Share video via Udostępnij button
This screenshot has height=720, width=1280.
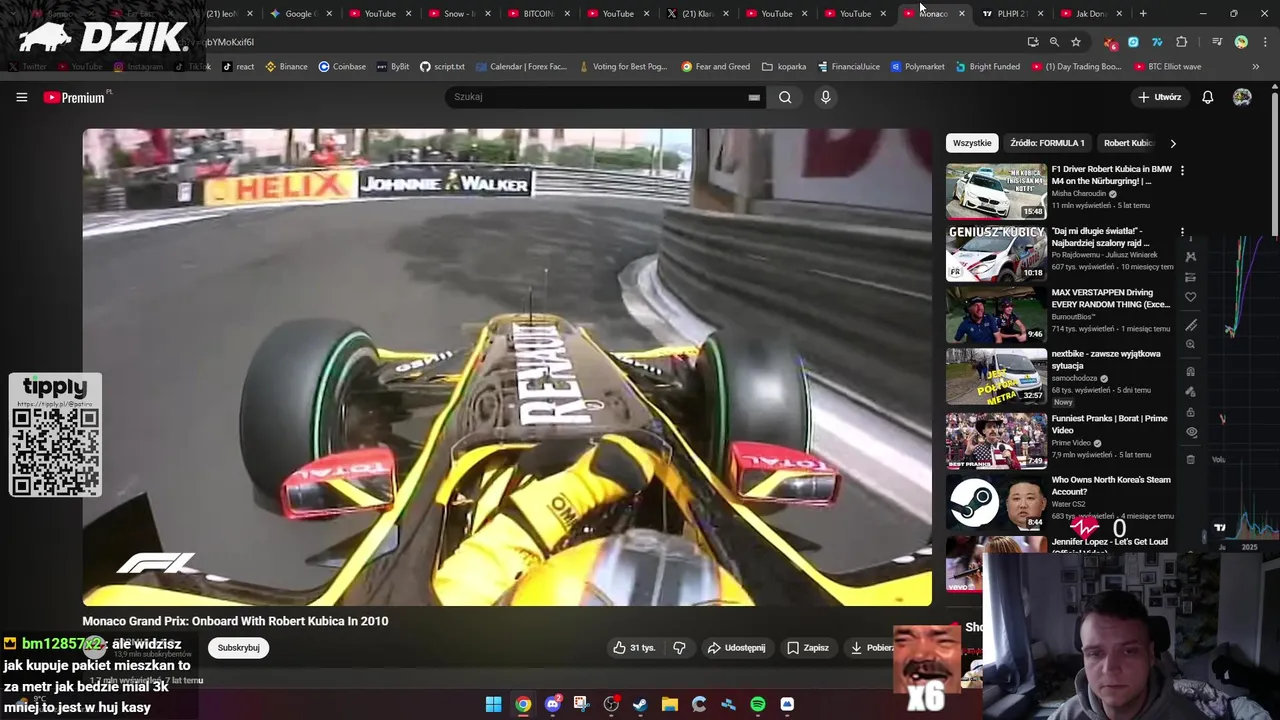tap(737, 648)
